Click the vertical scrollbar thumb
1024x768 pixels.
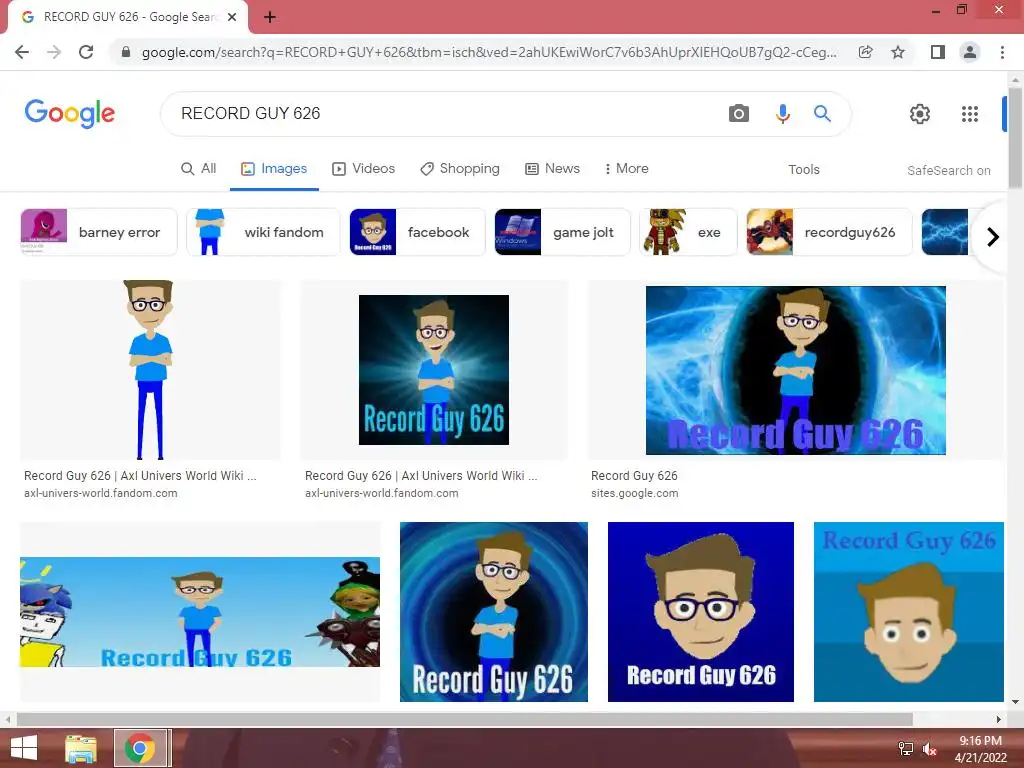(1015, 137)
